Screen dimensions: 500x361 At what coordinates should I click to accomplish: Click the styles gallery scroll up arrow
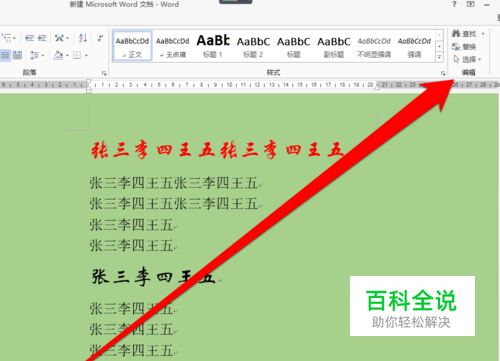(439, 35)
